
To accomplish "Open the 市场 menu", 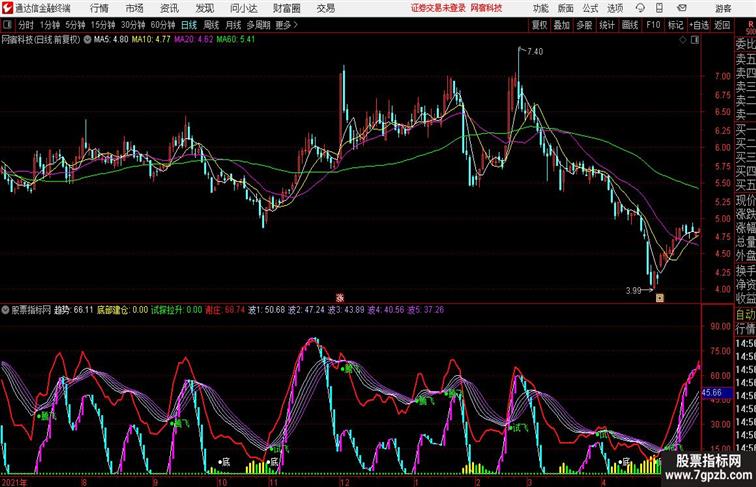I will [x=135, y=8].
